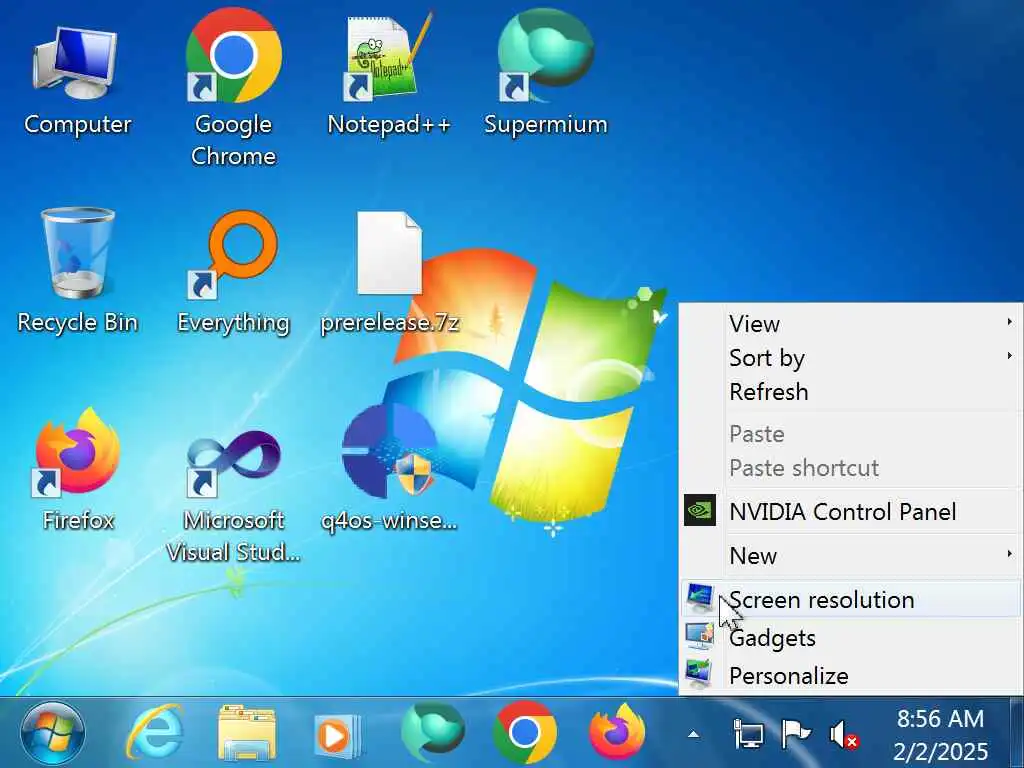This screenshot has height=768, width=1024.
Task: Open the New menu entry
Action: [x=851, y=556]
